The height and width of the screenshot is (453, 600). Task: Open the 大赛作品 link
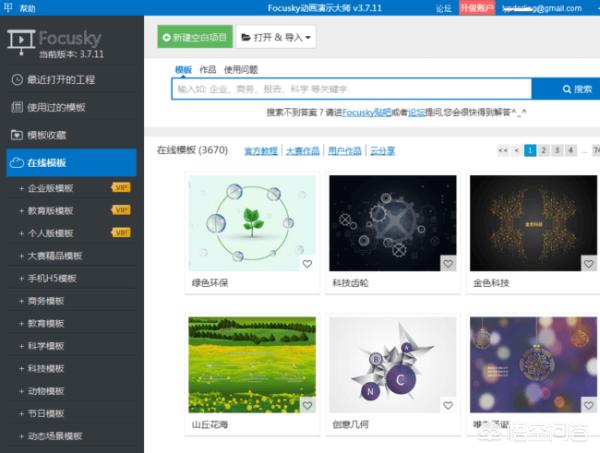(x=303, y=151)
